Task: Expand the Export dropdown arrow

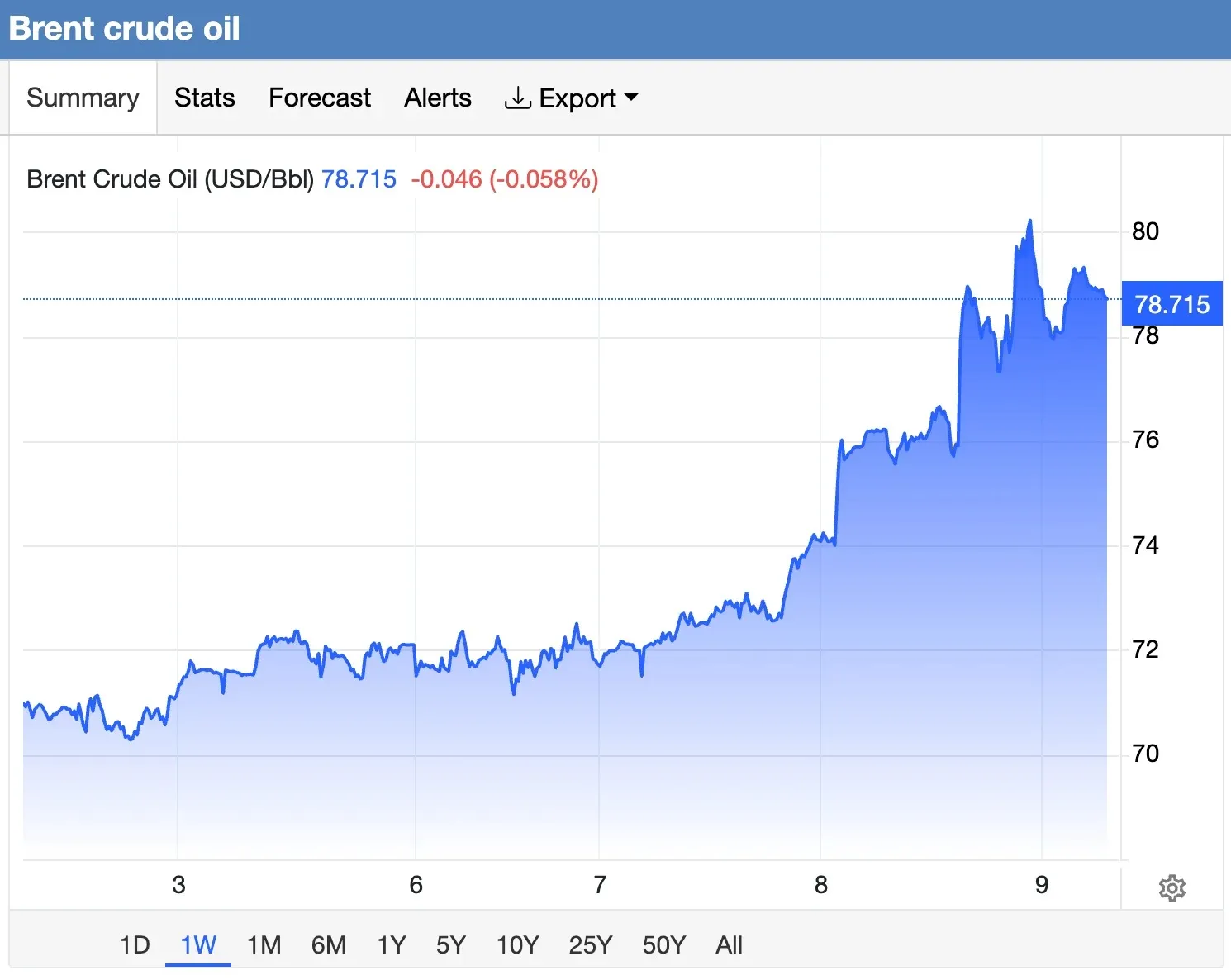Action: (631, 98)
